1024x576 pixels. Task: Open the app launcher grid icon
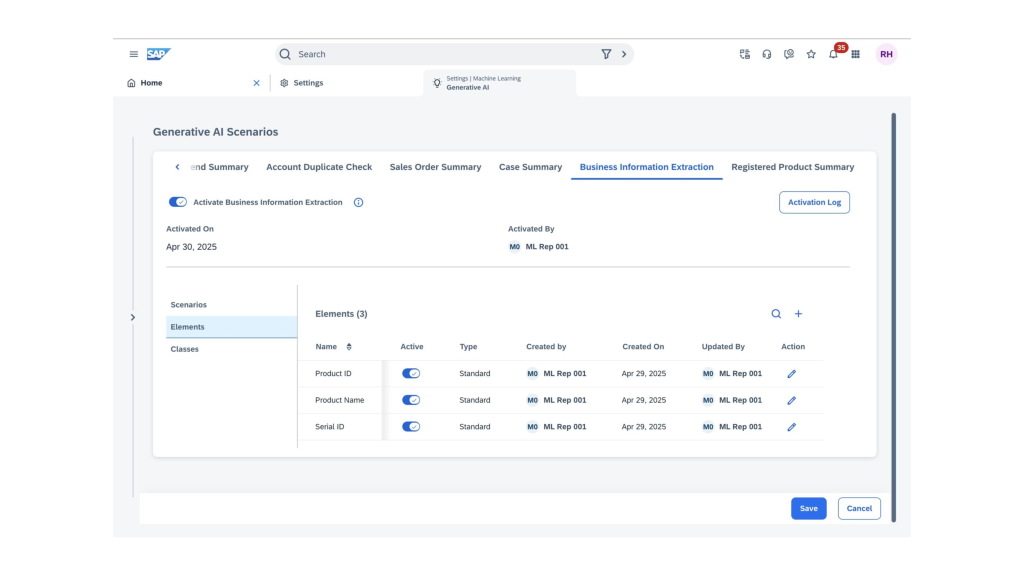click(x=856, y=54)
